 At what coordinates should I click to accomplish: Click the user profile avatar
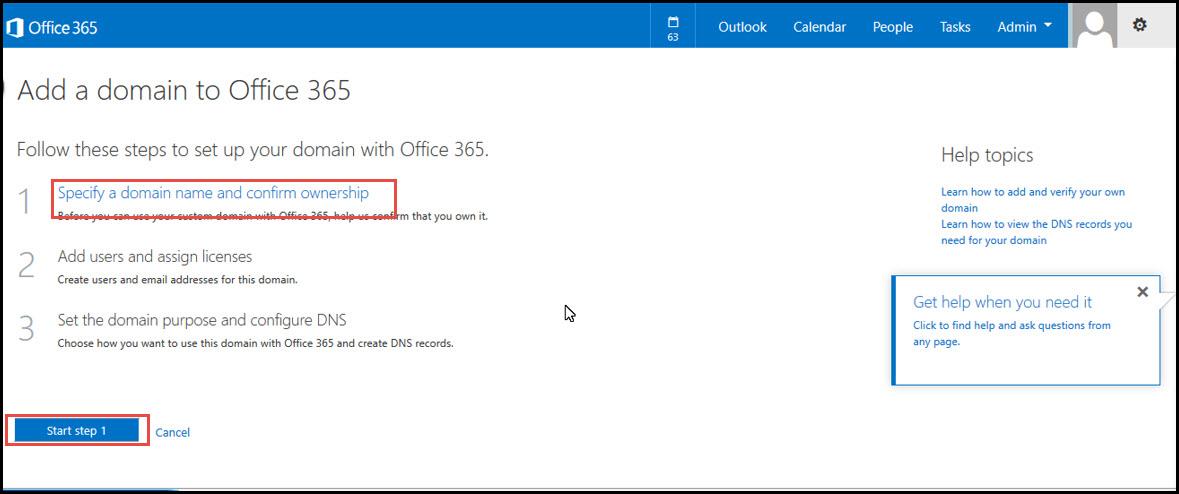(1095, 26)
